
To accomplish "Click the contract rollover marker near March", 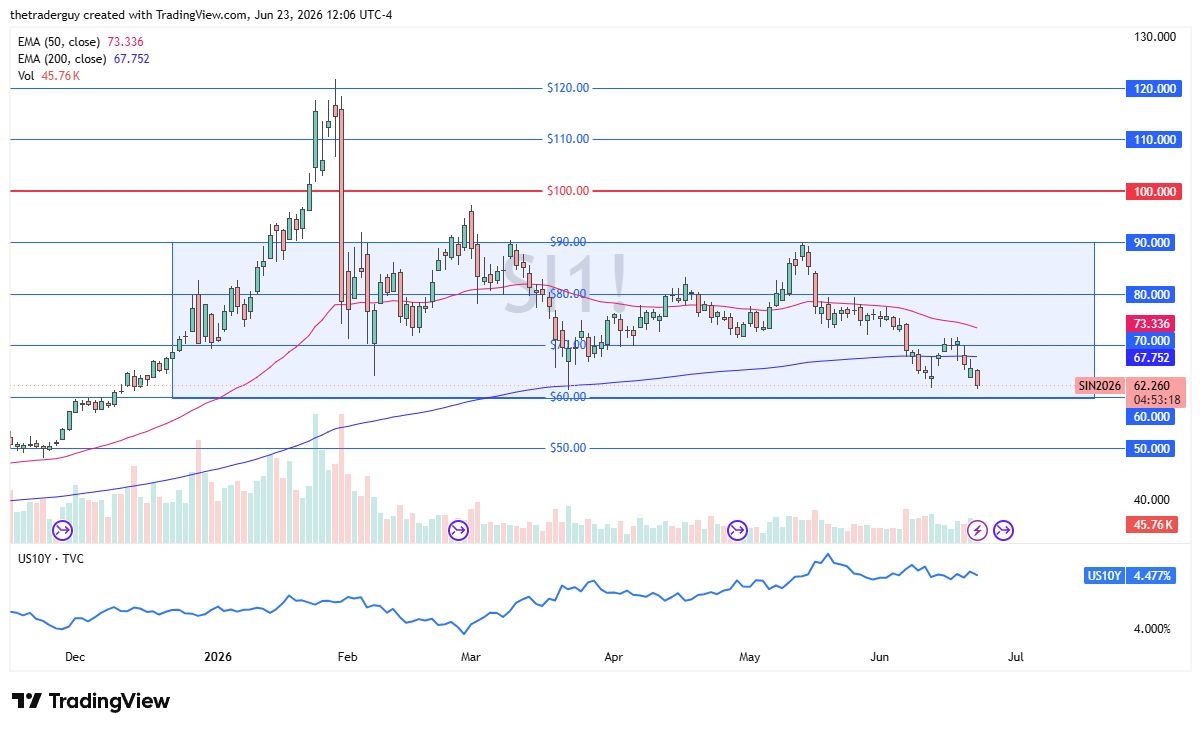I will coord(459,530).
